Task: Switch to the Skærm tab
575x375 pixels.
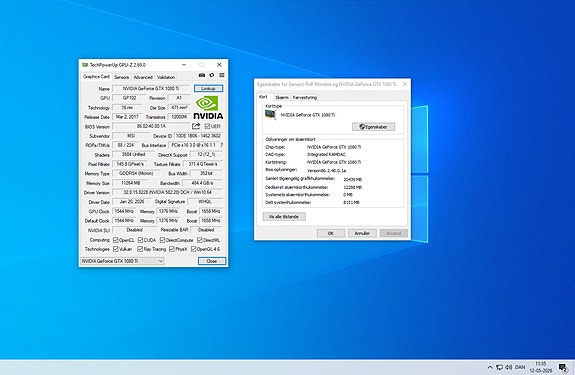Action: 282,98
